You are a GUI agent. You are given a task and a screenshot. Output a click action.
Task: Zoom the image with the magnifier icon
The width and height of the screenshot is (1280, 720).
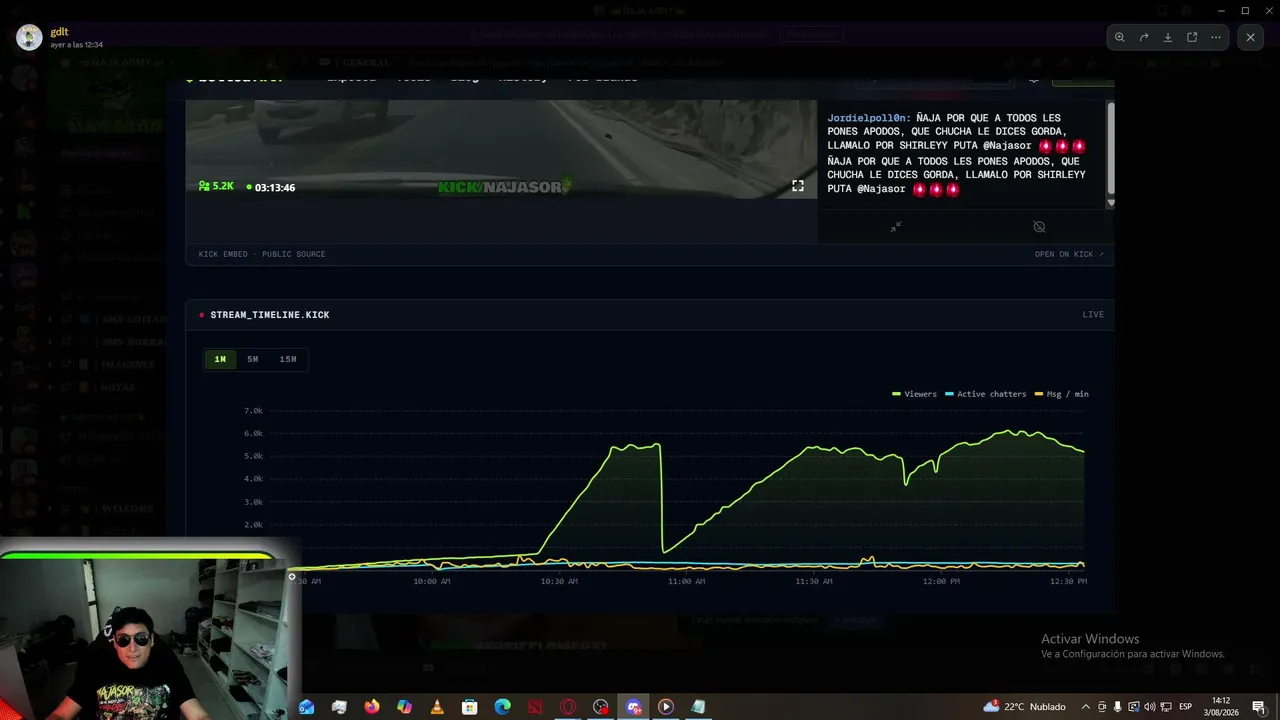point(1119,37)
